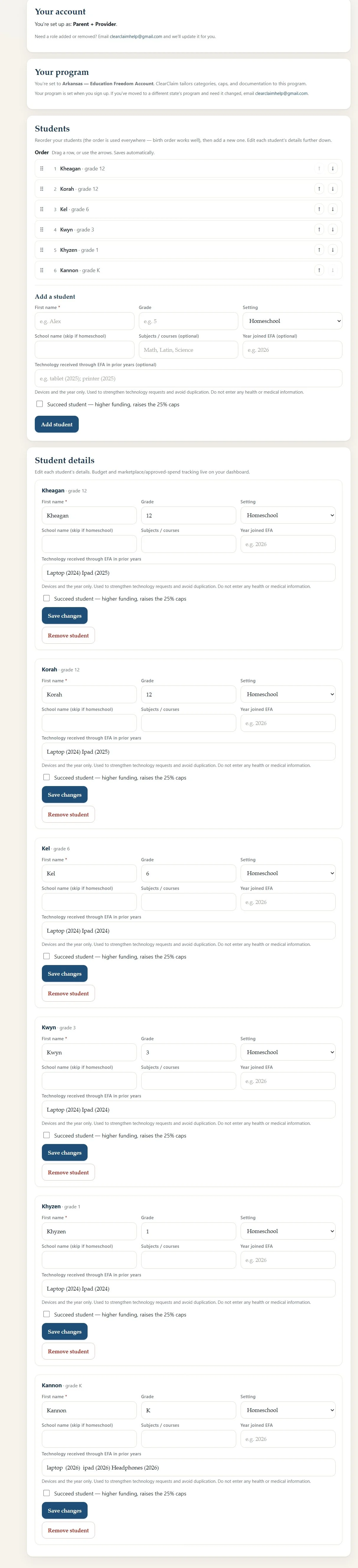Move Kheagan down using the arrow icon
This screenshot has width=358, height=1568.
point(332,169)
